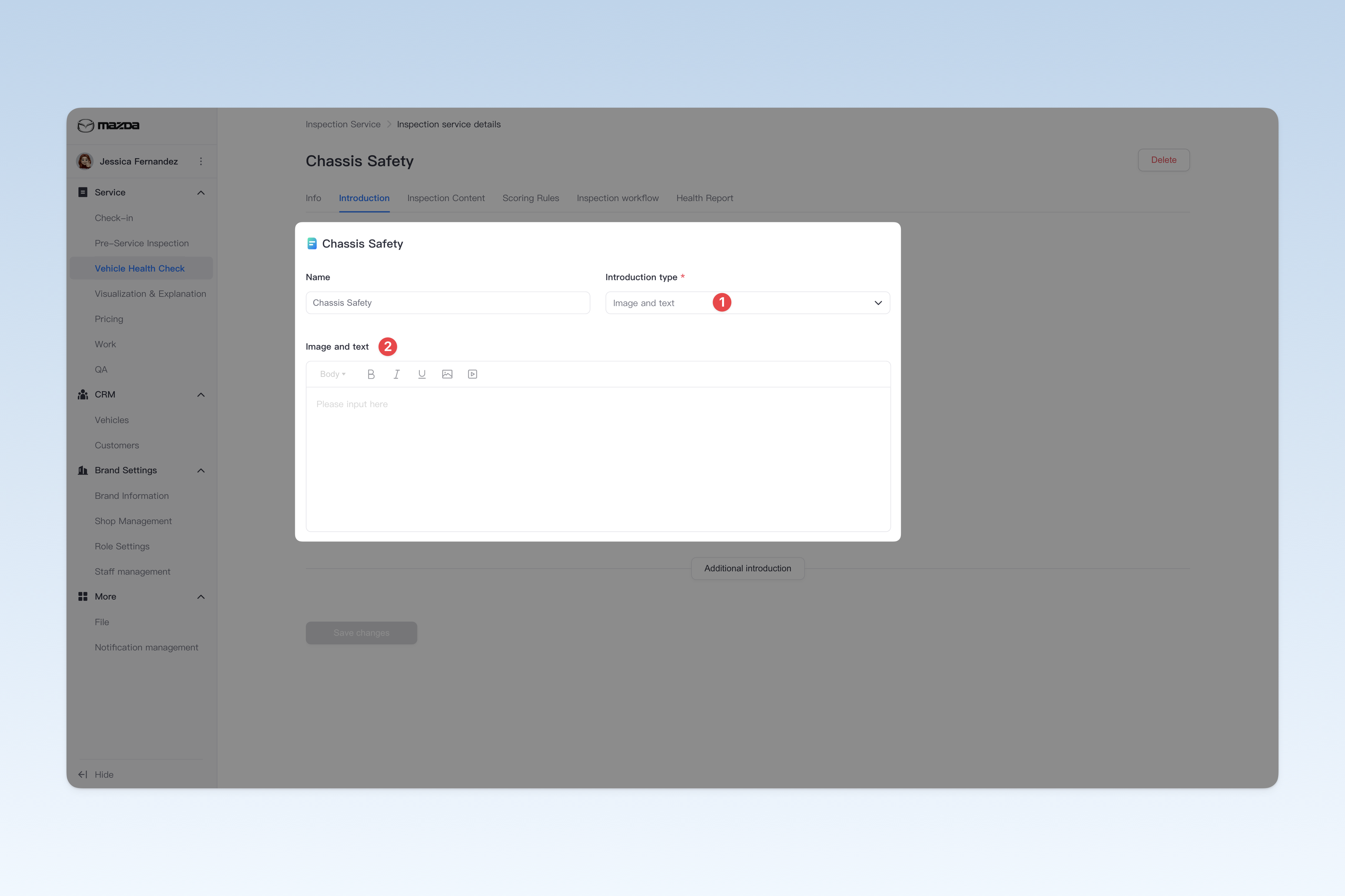Open Vehicles under CRM
Image resolution: width=1345 pixels, height=896 pixels.
pos(111,420)
